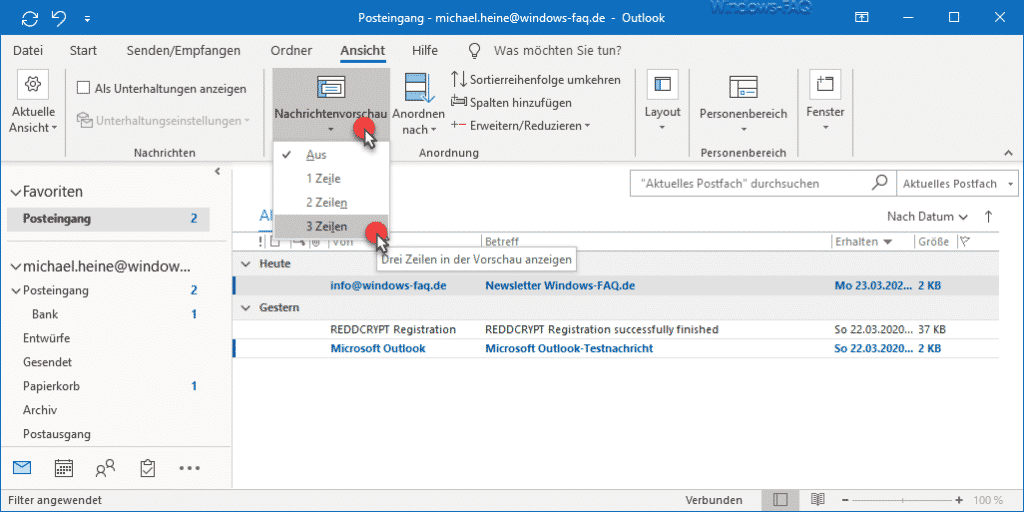The image size is (1024, 512).
Task: Switch to Tasks clipboard icon
Action: point(148,468)
